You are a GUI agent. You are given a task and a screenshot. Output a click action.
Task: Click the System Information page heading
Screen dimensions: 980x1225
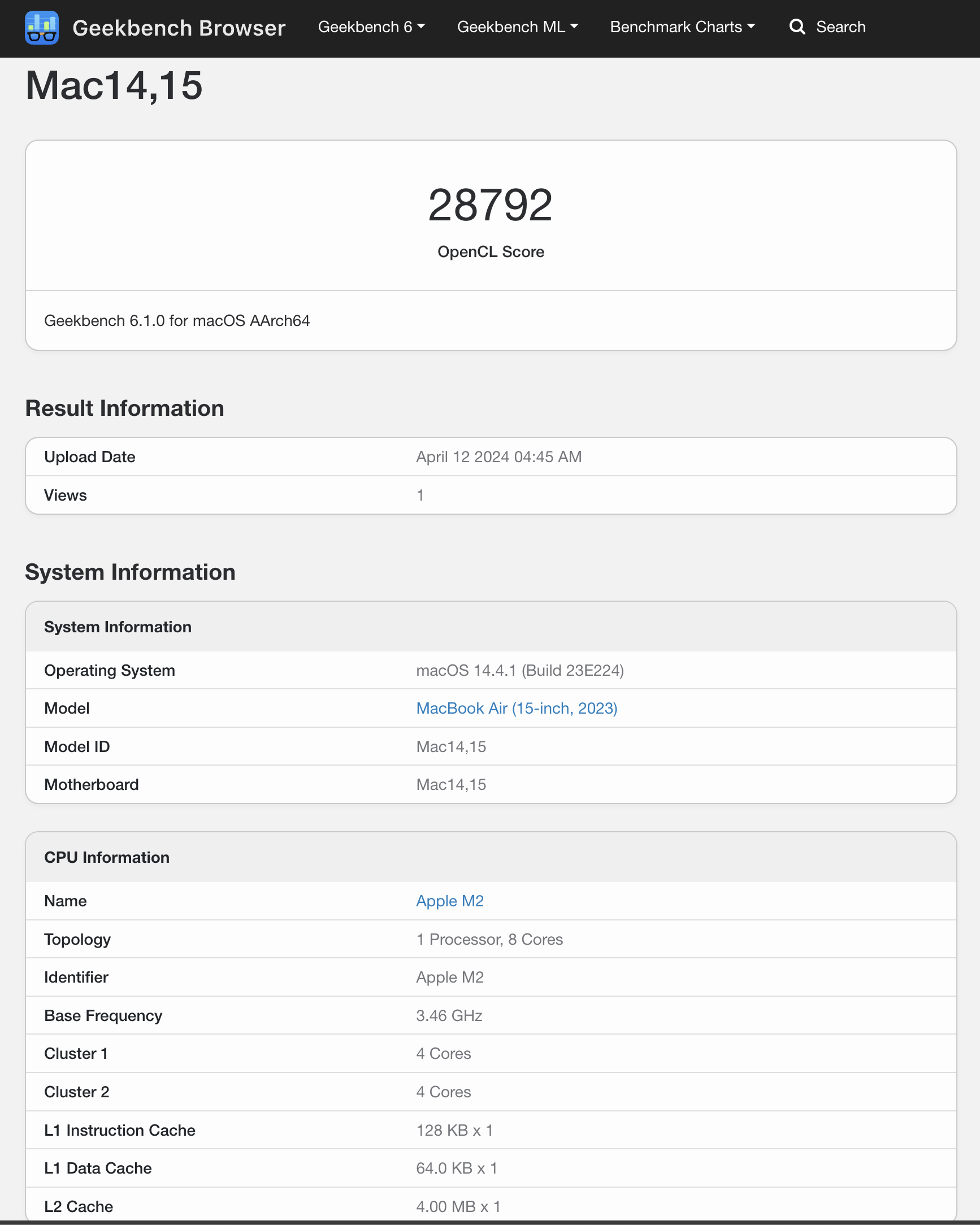[130, 572]
